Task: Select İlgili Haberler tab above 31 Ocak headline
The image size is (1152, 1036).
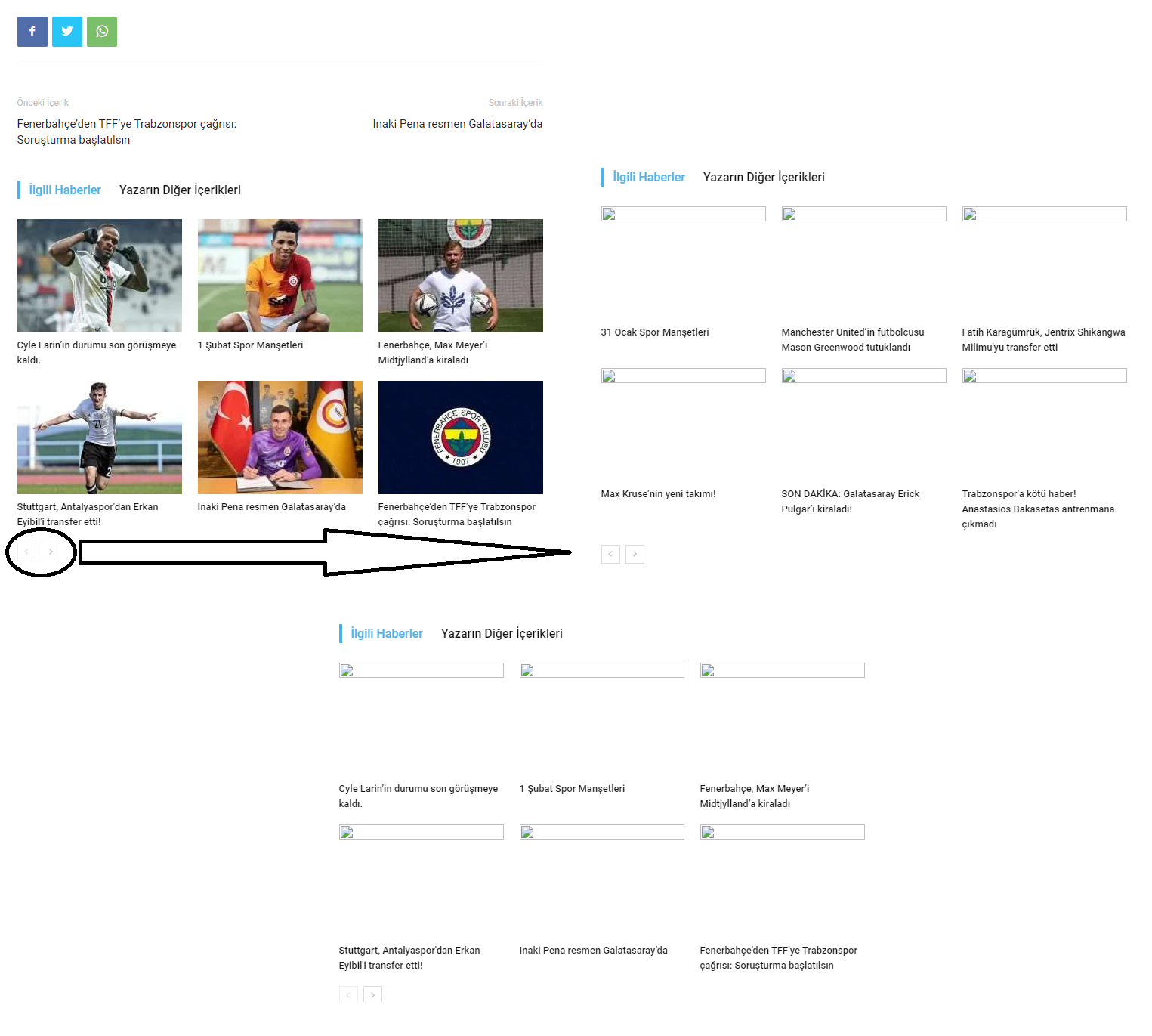Action: point(649,177)
